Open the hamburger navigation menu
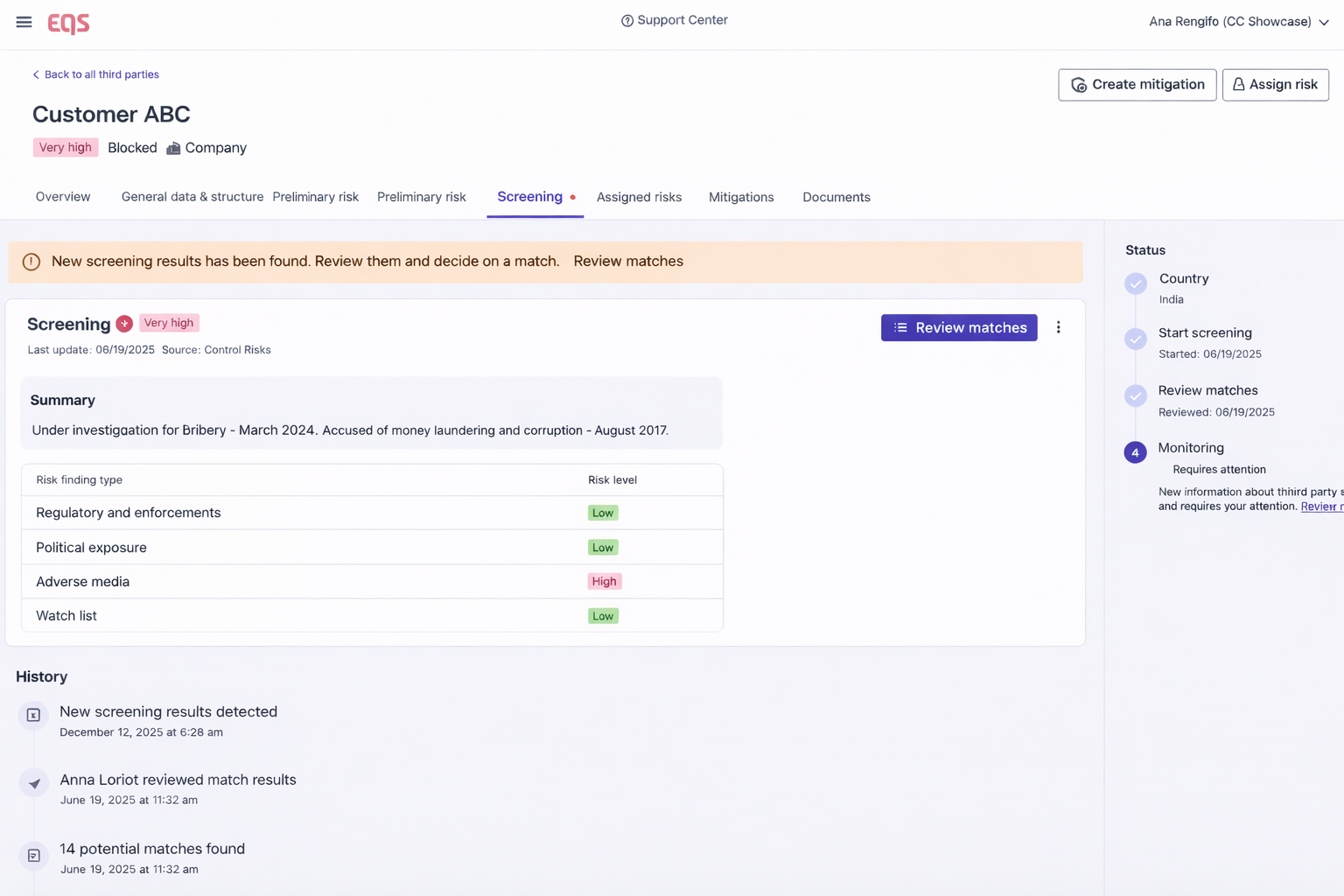The image size is (1344, 896). tap(24, 22)
